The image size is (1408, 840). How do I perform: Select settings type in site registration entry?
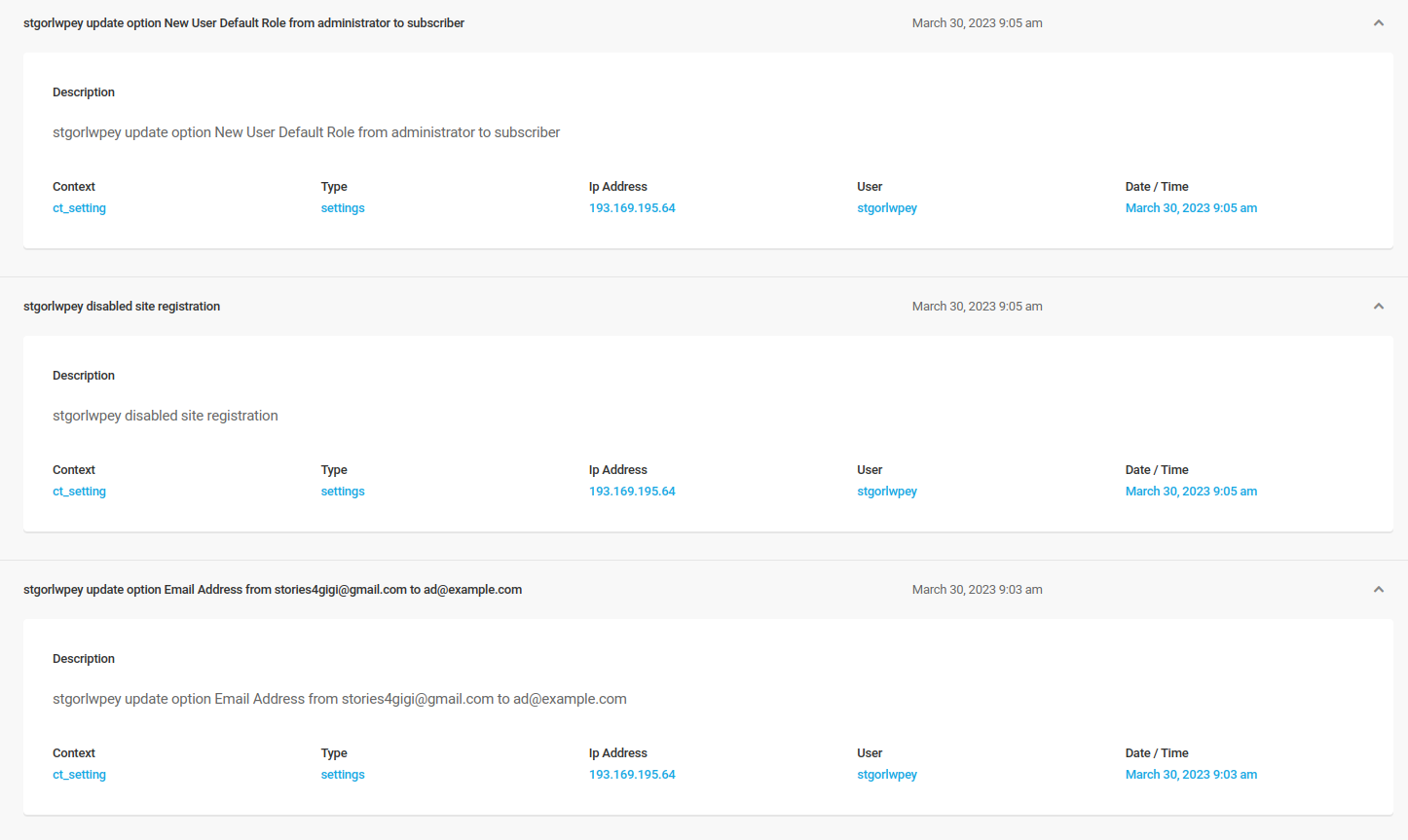click(x=343, y=492)
